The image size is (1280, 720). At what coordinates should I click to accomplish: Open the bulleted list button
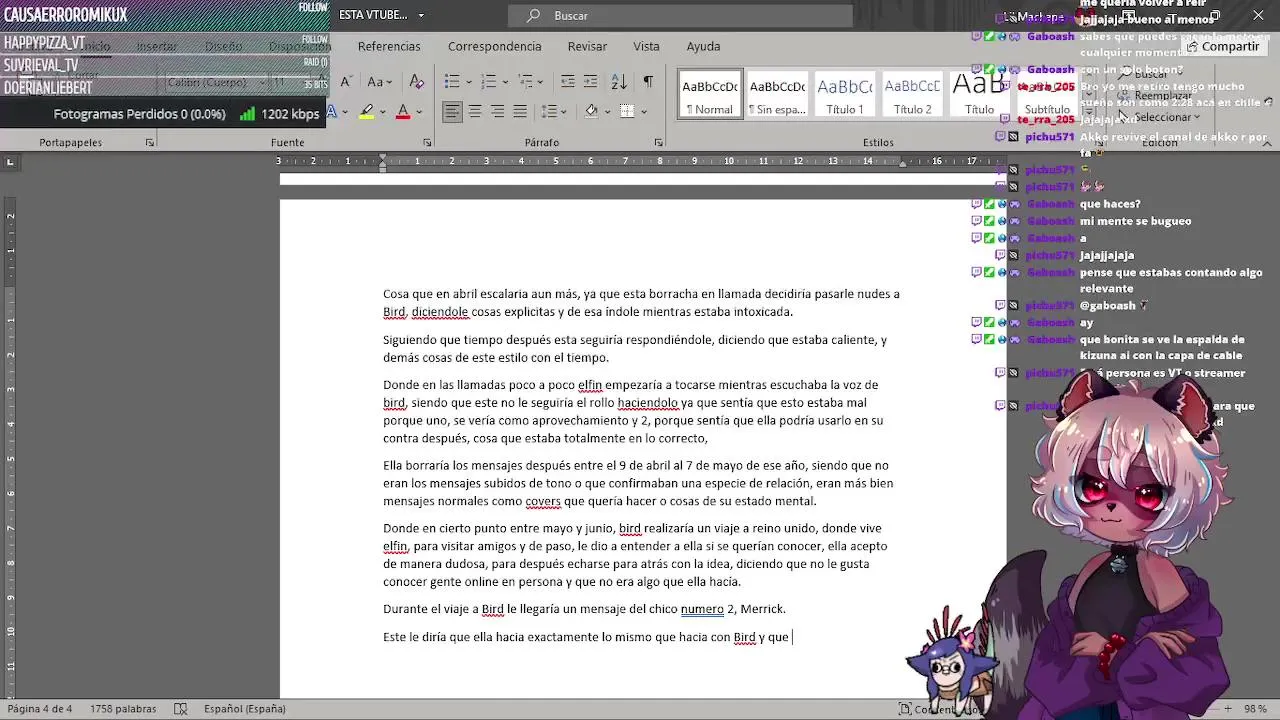tap(452, 82)
